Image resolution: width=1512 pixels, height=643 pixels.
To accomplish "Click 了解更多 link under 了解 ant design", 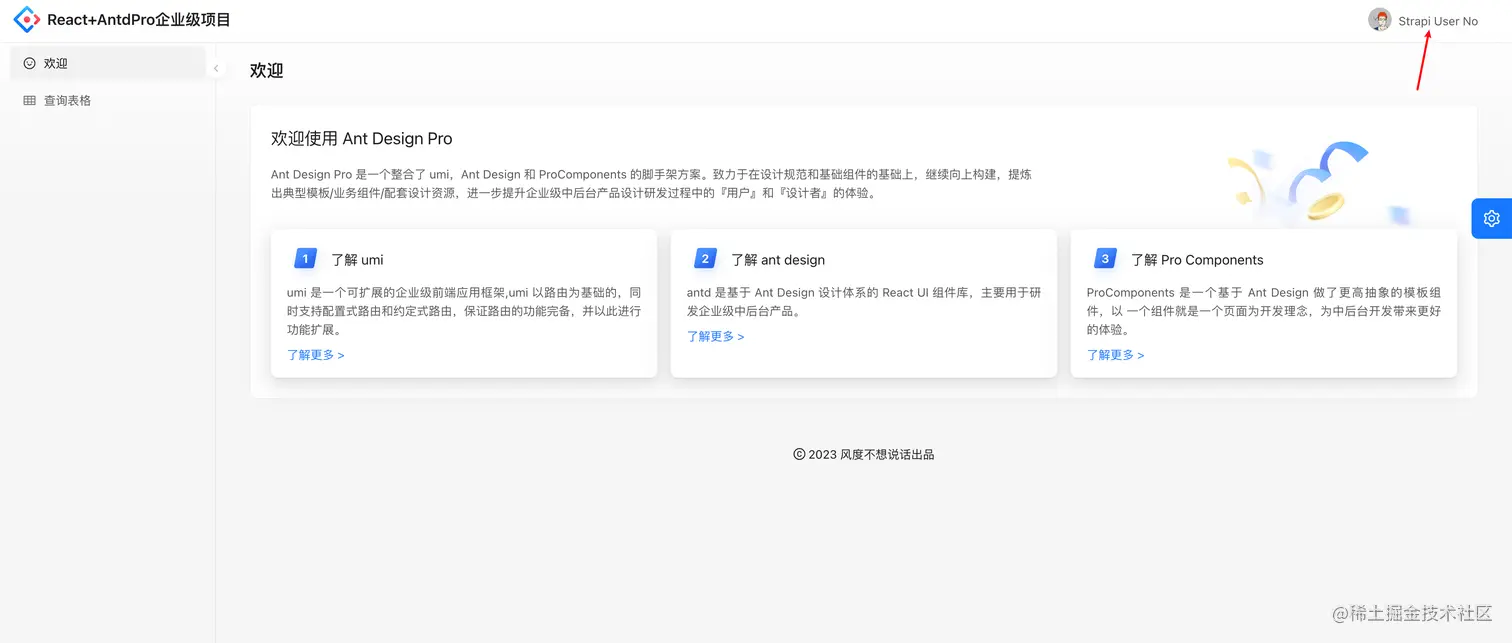I will [x=716, y=337].
